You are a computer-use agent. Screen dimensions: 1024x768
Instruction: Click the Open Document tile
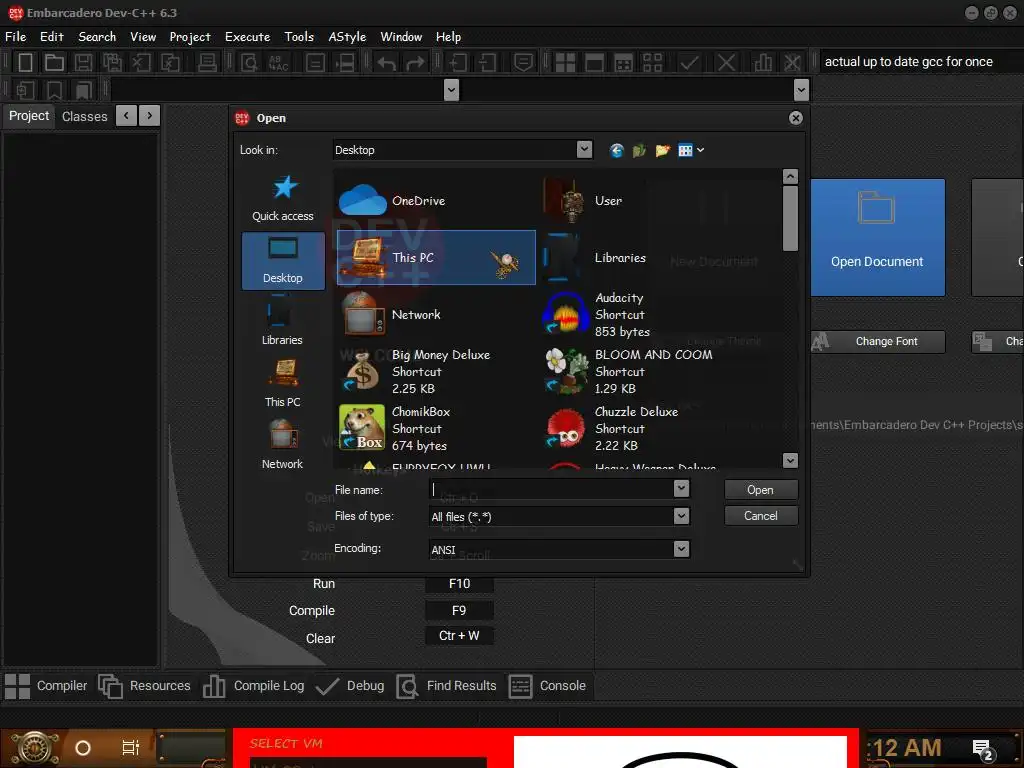pos(878,238)
